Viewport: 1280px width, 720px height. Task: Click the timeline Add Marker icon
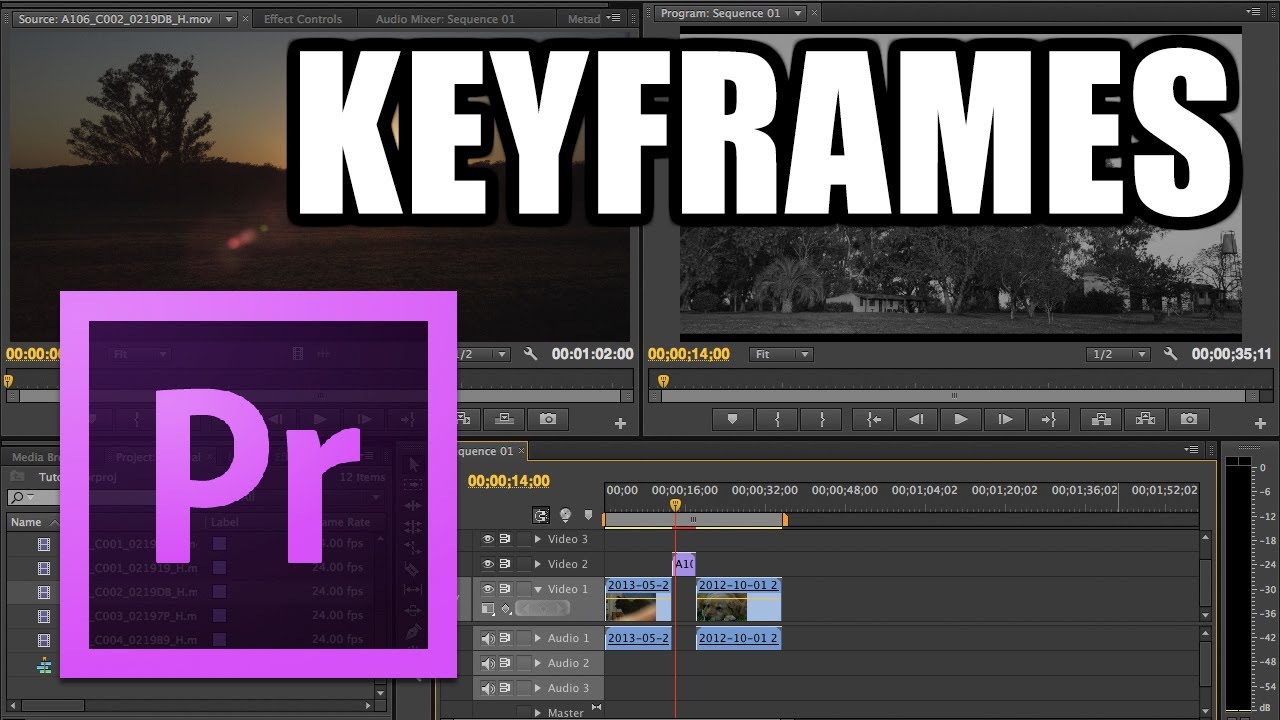(589, 516)
